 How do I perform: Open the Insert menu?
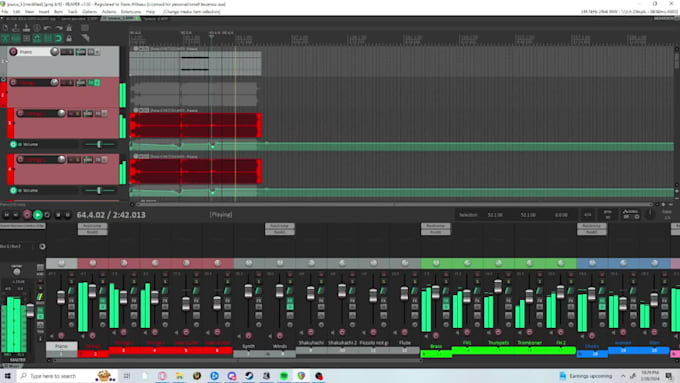(44, 12)
